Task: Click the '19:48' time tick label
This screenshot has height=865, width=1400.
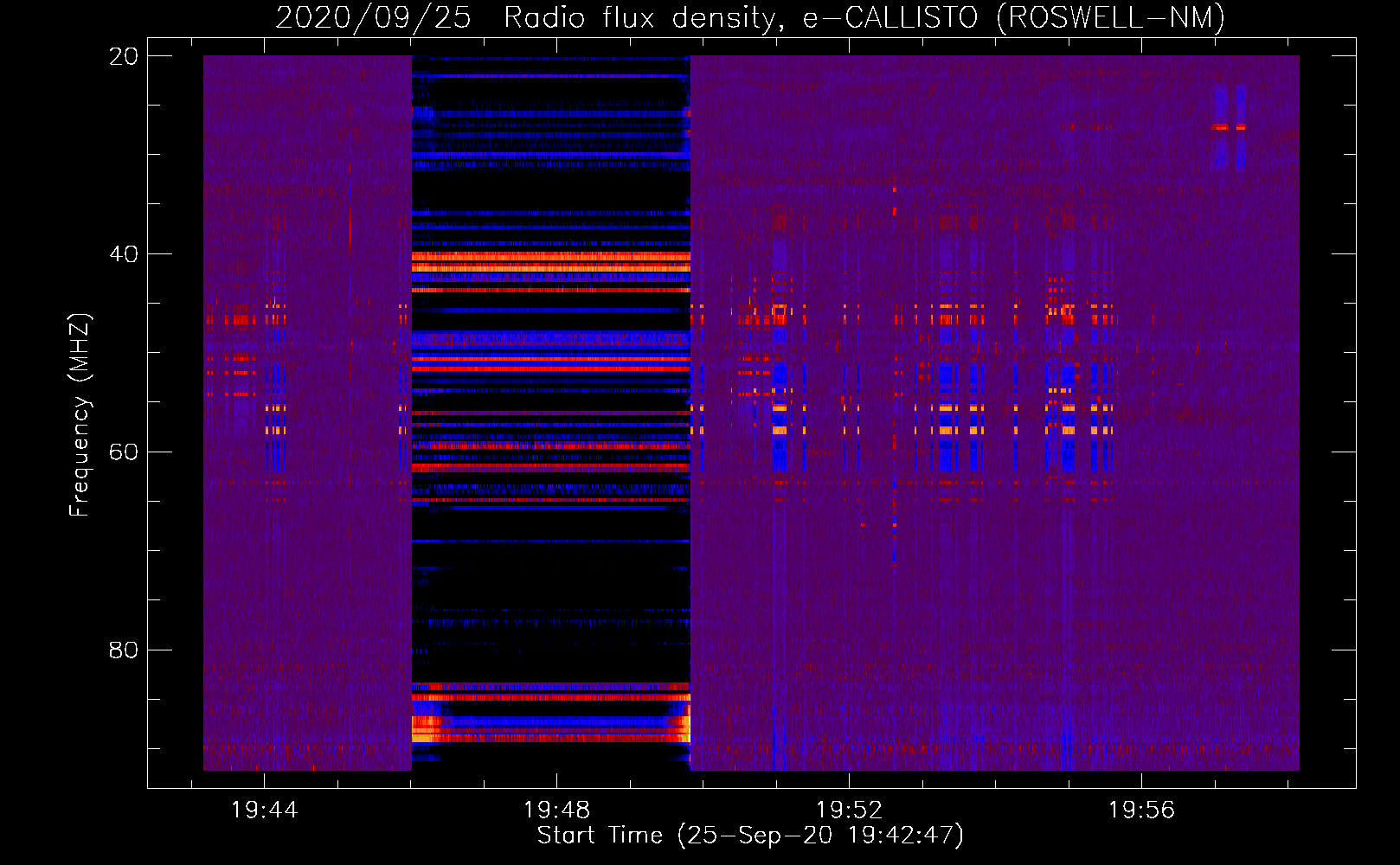Action: (x=556, y=810)
